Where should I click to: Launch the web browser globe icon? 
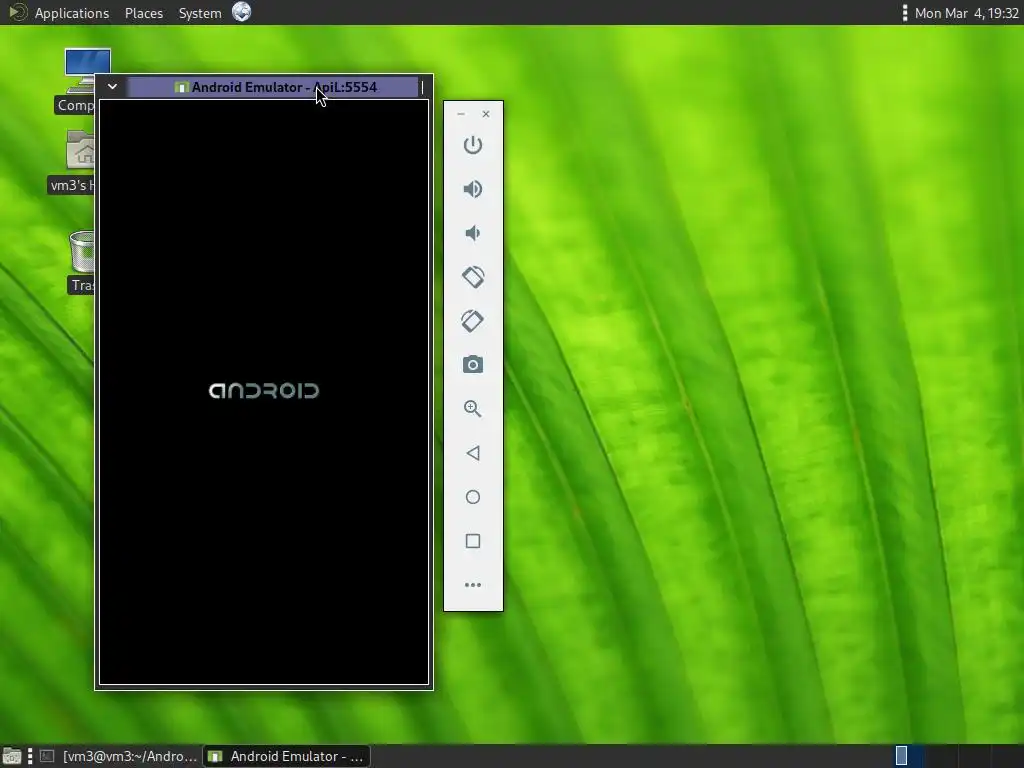(242, 12)
